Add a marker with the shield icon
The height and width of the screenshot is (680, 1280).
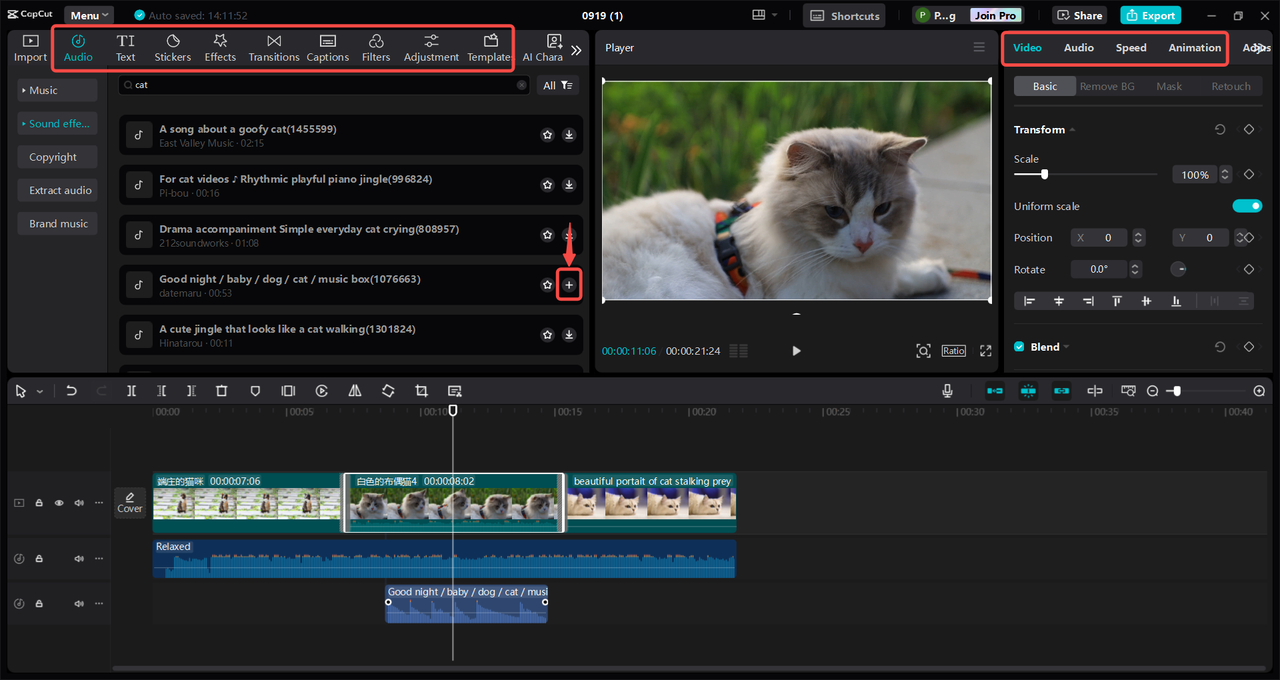255,391
